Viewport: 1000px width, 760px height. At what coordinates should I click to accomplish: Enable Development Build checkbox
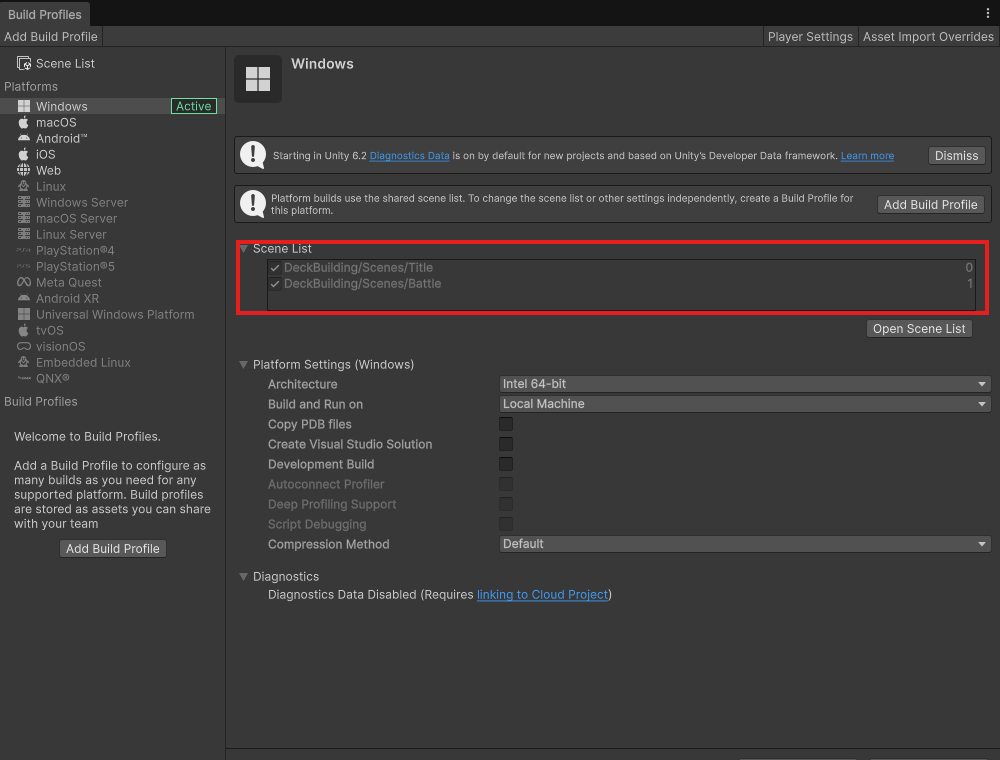506,464
